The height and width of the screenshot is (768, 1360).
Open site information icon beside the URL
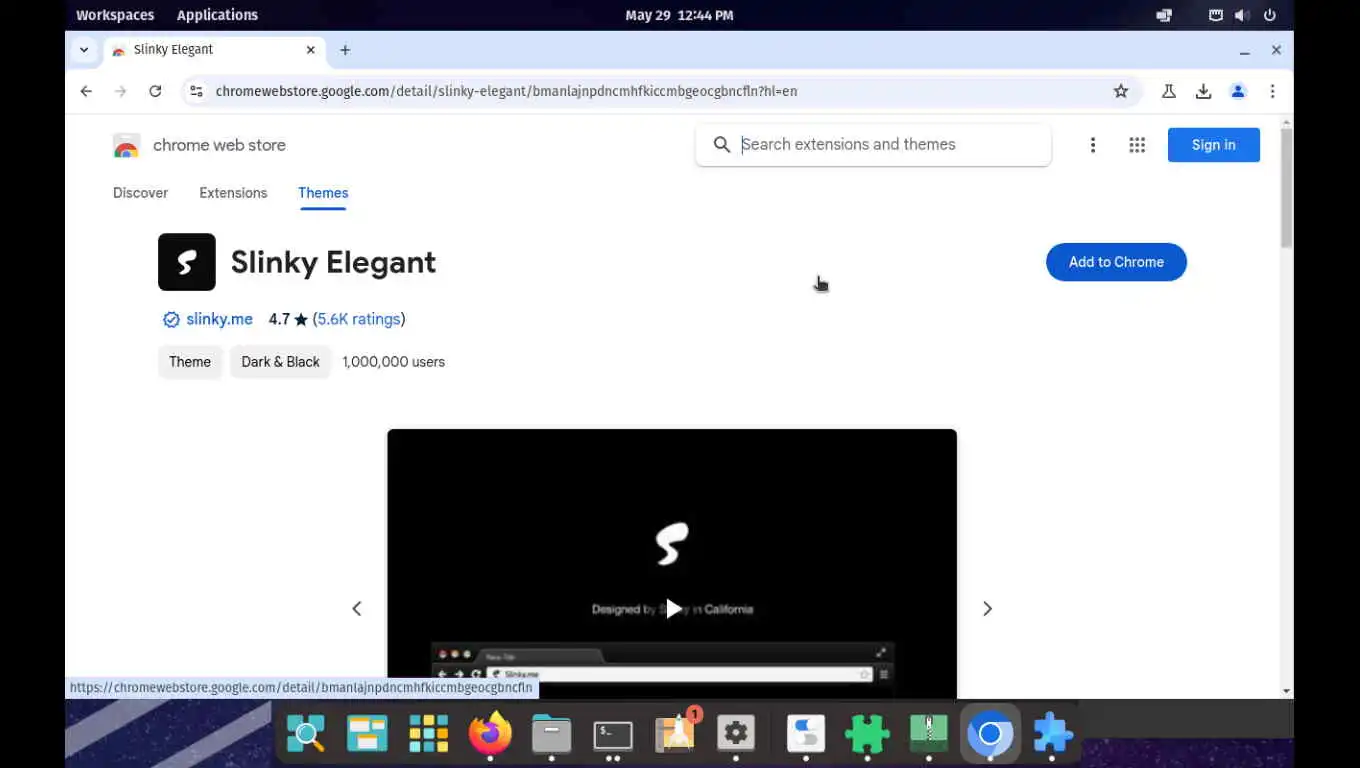click(196, 91)
